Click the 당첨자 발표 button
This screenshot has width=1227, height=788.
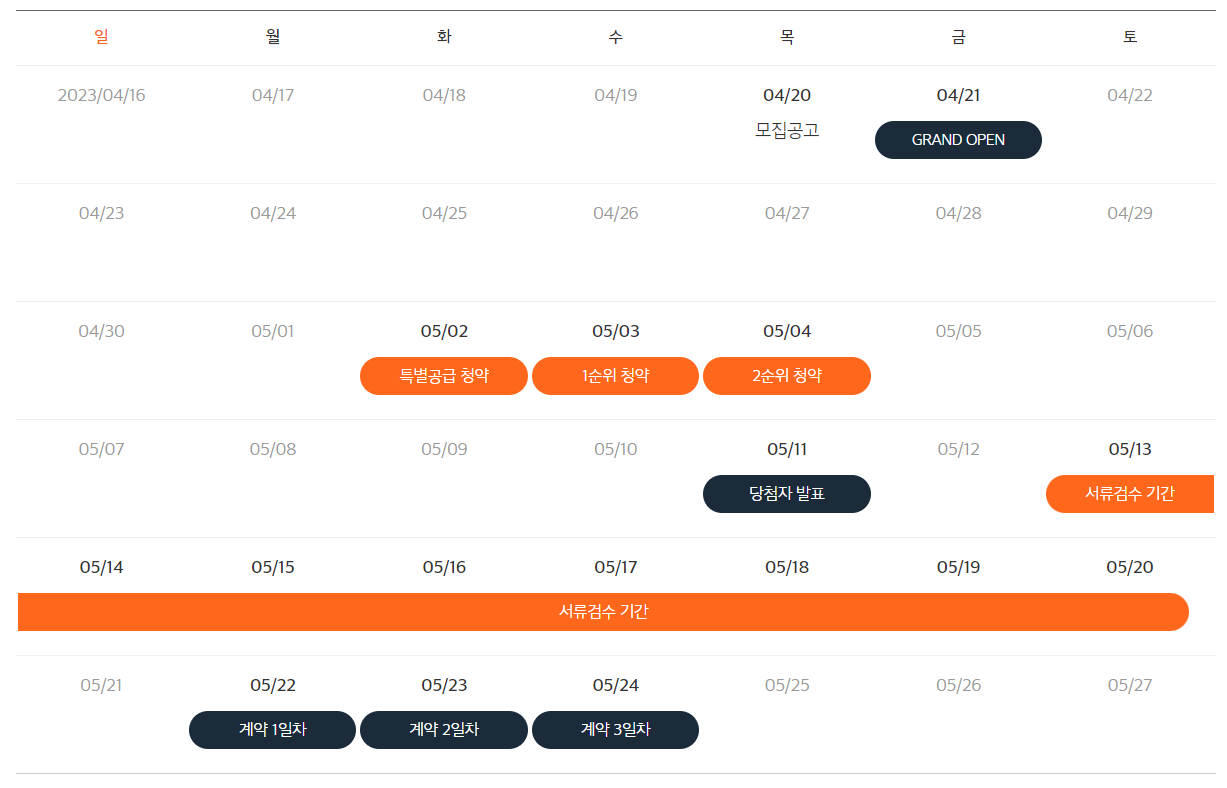coord(786,494)
